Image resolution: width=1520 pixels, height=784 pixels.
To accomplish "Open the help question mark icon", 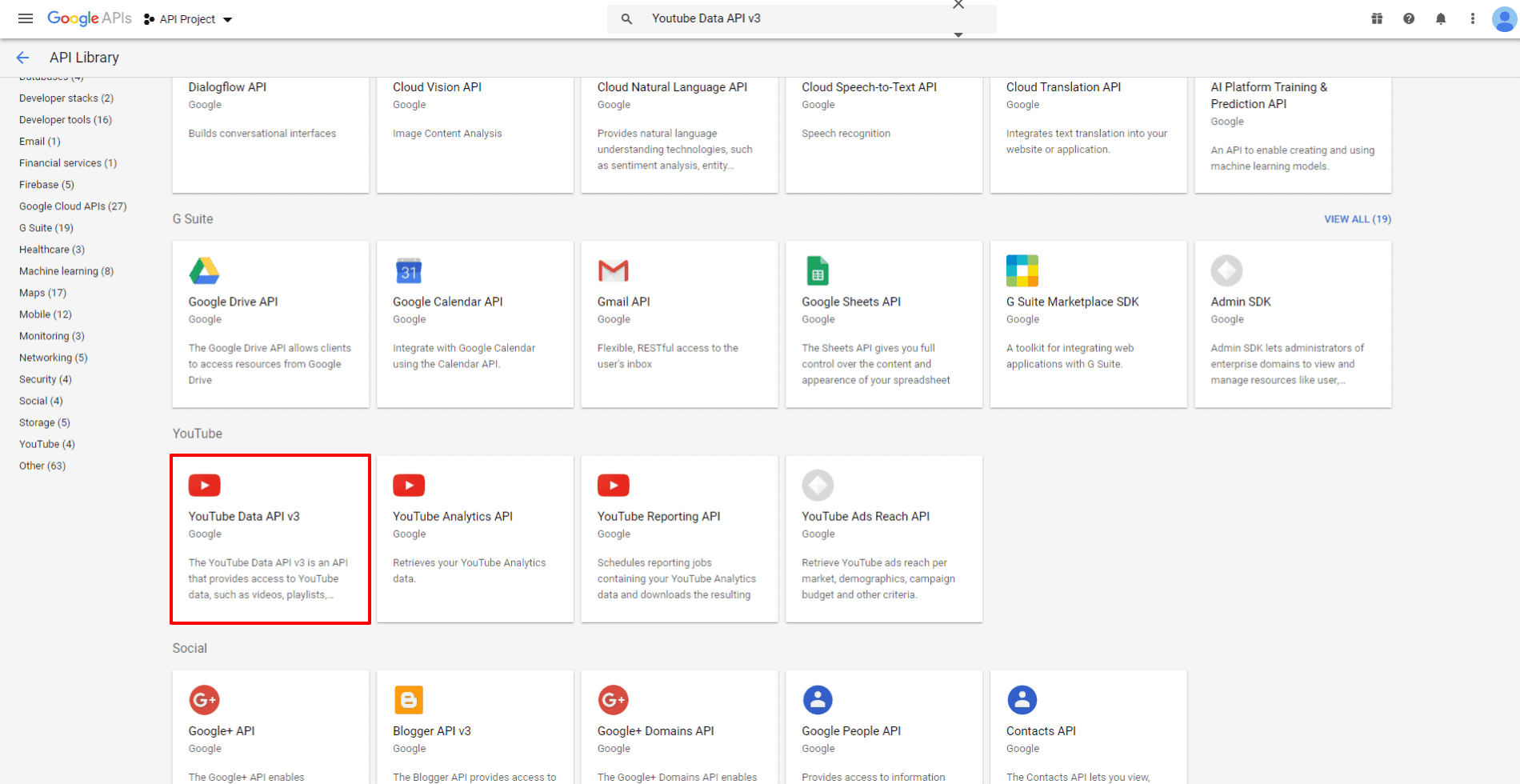I will click(x=1409, y=18).
